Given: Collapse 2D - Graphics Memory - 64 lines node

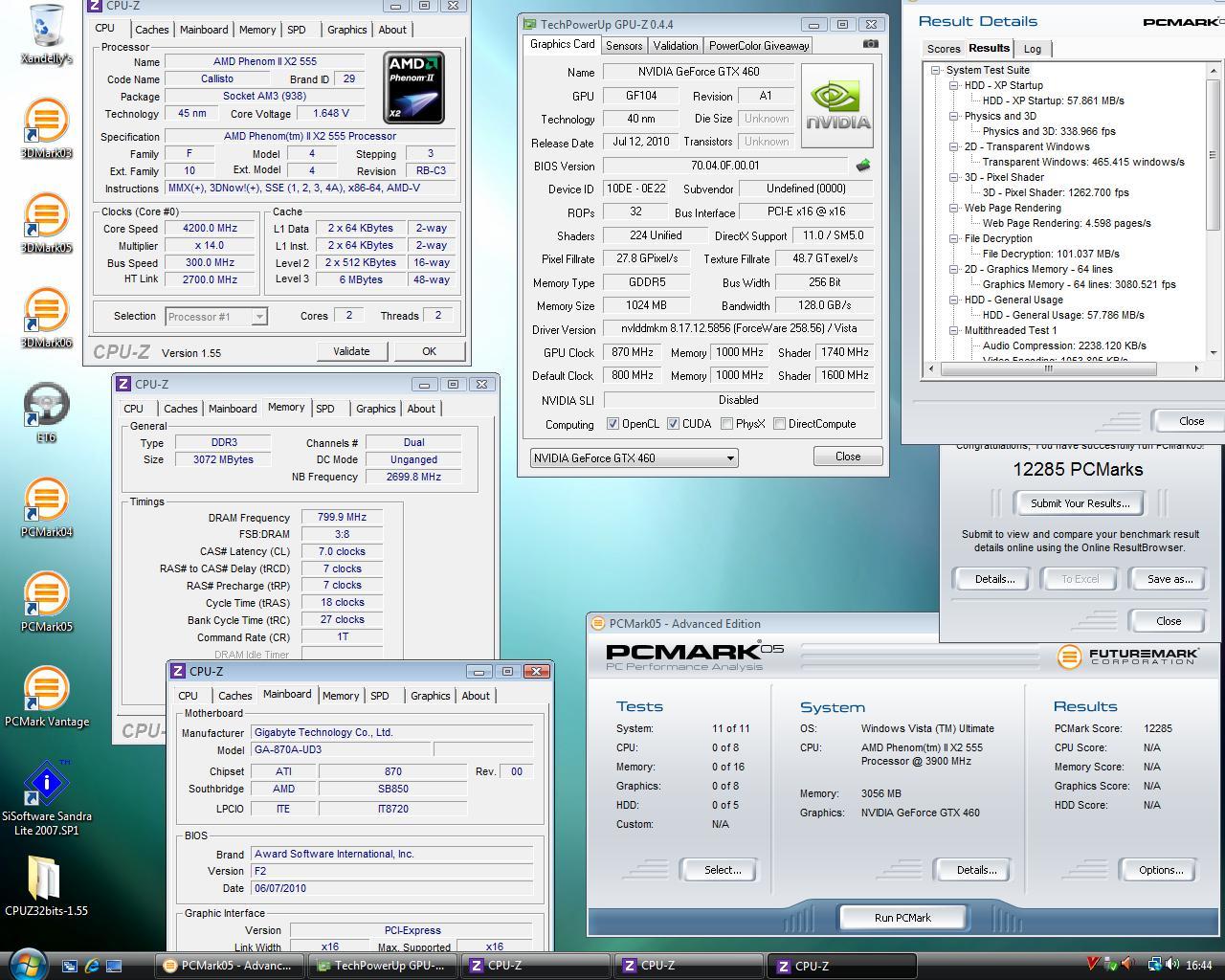Looking at the screenshot, I should (x=954, y=269).
